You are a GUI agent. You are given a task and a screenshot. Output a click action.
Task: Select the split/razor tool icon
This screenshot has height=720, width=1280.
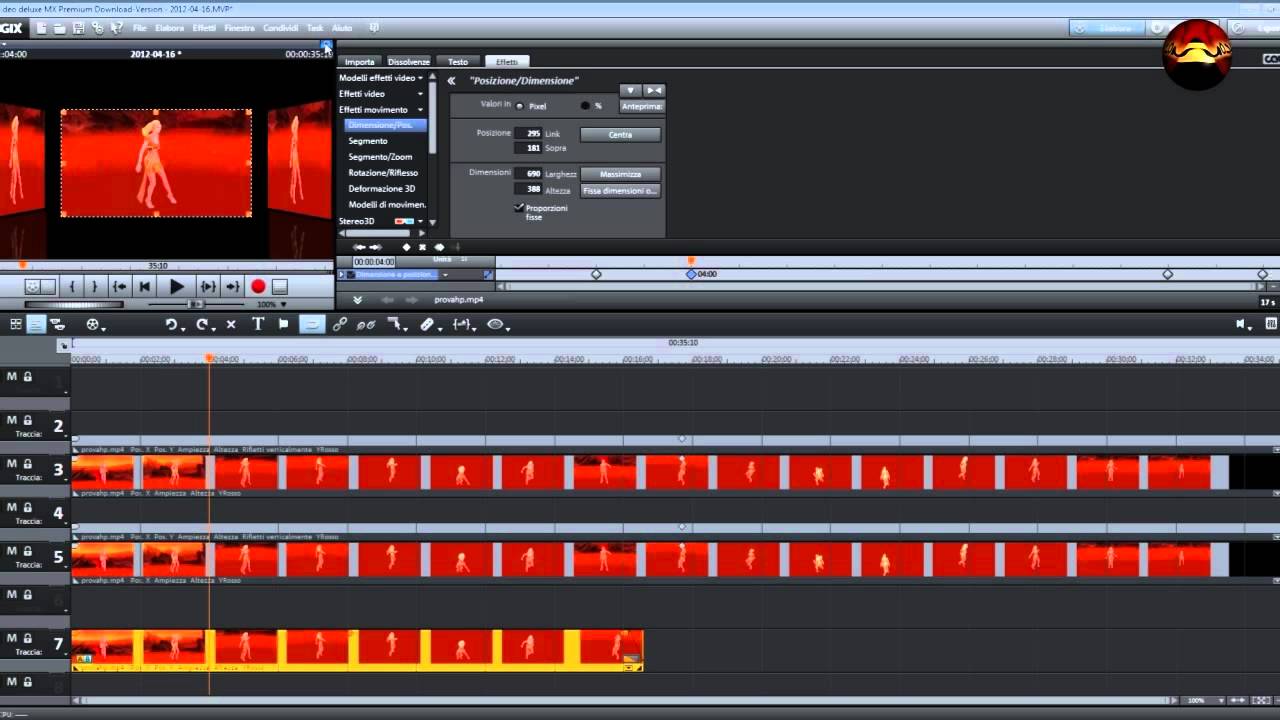coord(427,324)
